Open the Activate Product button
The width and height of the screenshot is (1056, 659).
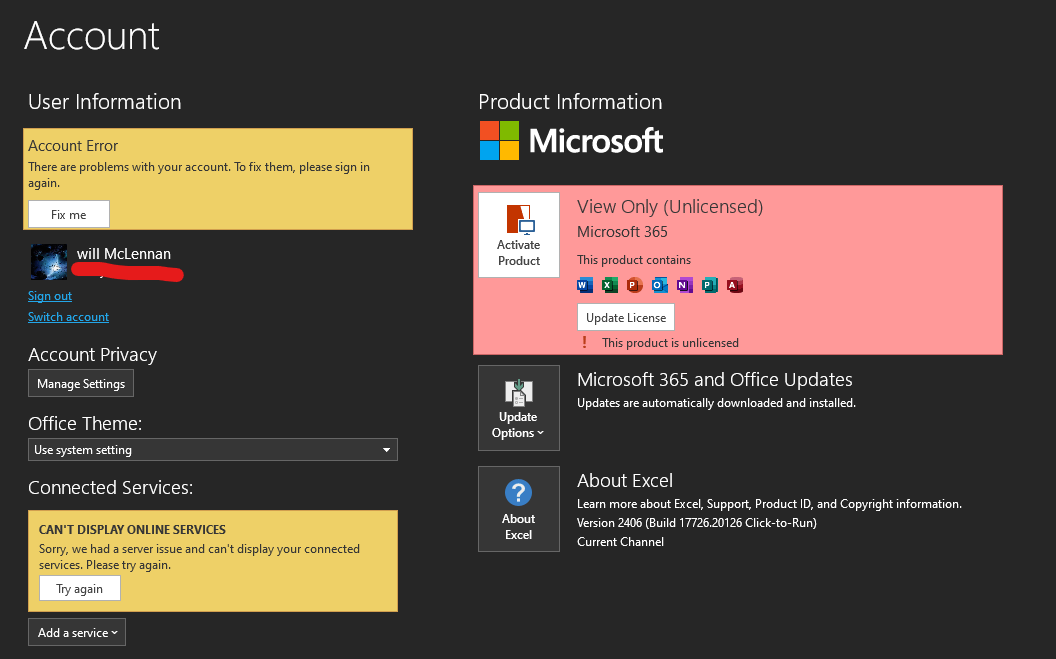click(519, 235)
